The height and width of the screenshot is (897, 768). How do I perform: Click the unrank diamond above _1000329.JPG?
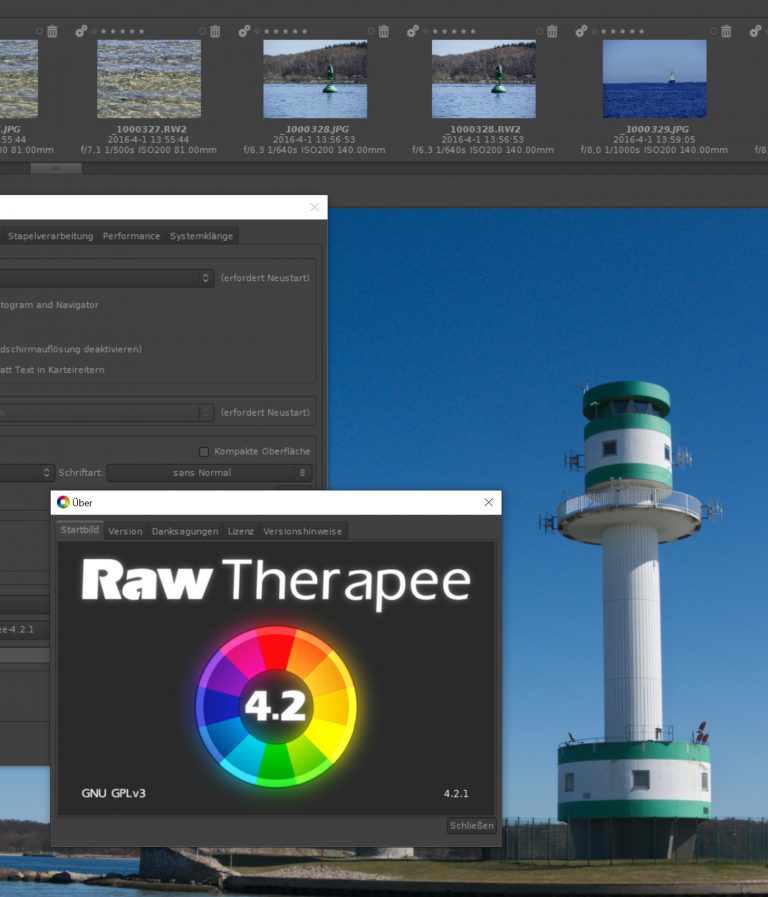pyautogui.click(x=594, y=31)
